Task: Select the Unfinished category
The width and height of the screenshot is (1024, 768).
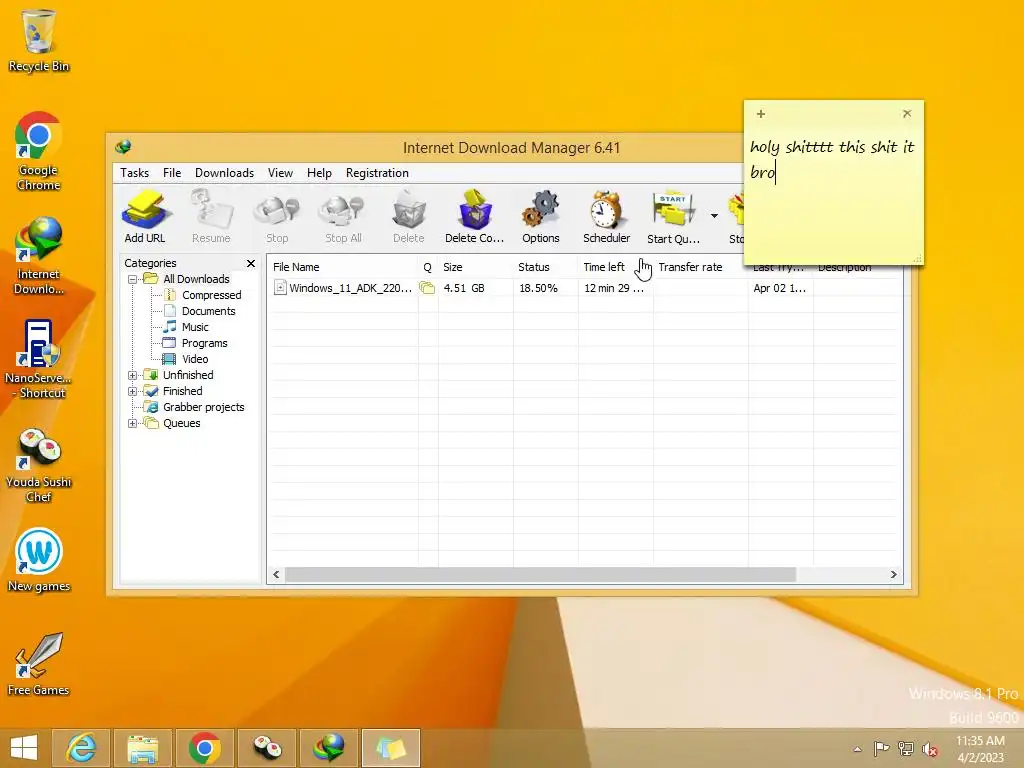Action: coord(188,375)
